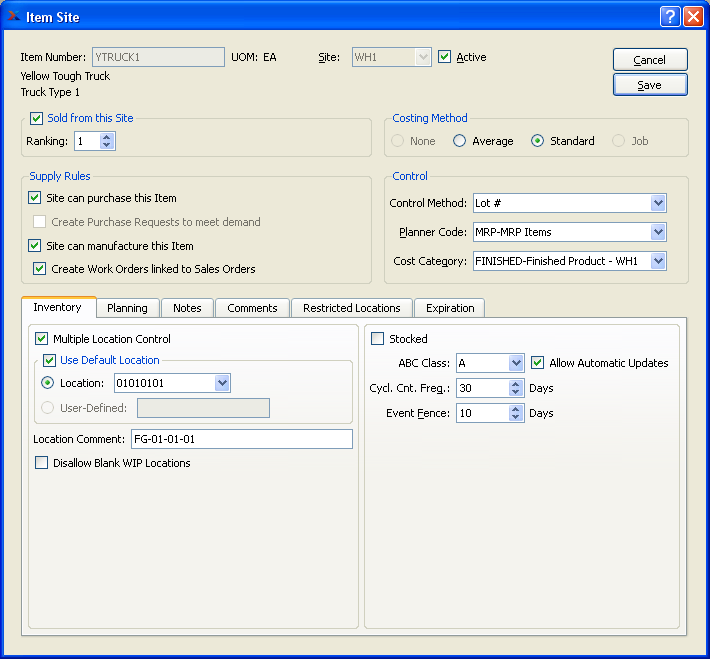Check Disallow Blank WIP Locations
The width and height of the screenshot is (710, 659).
(x=42, y=463)
